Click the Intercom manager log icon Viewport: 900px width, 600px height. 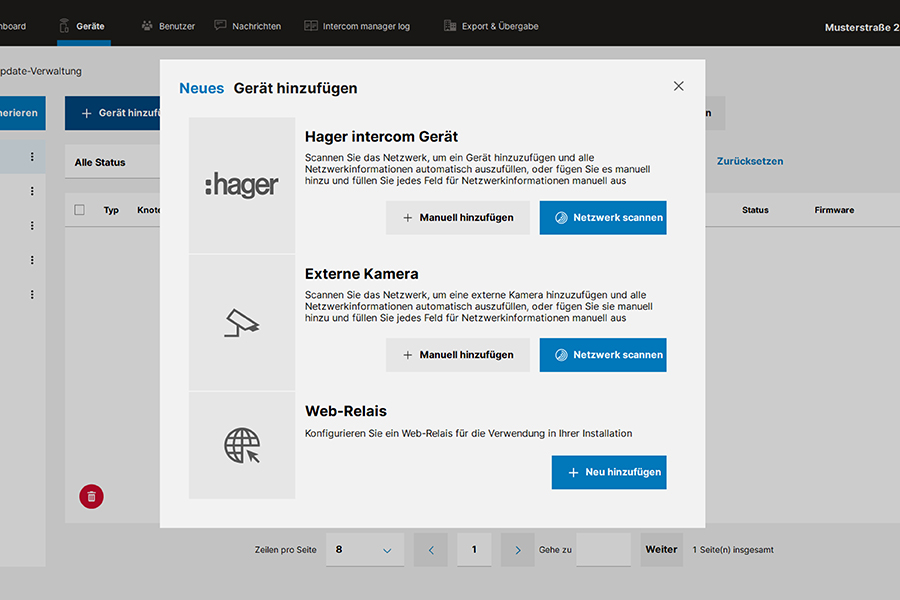point(311,25)
